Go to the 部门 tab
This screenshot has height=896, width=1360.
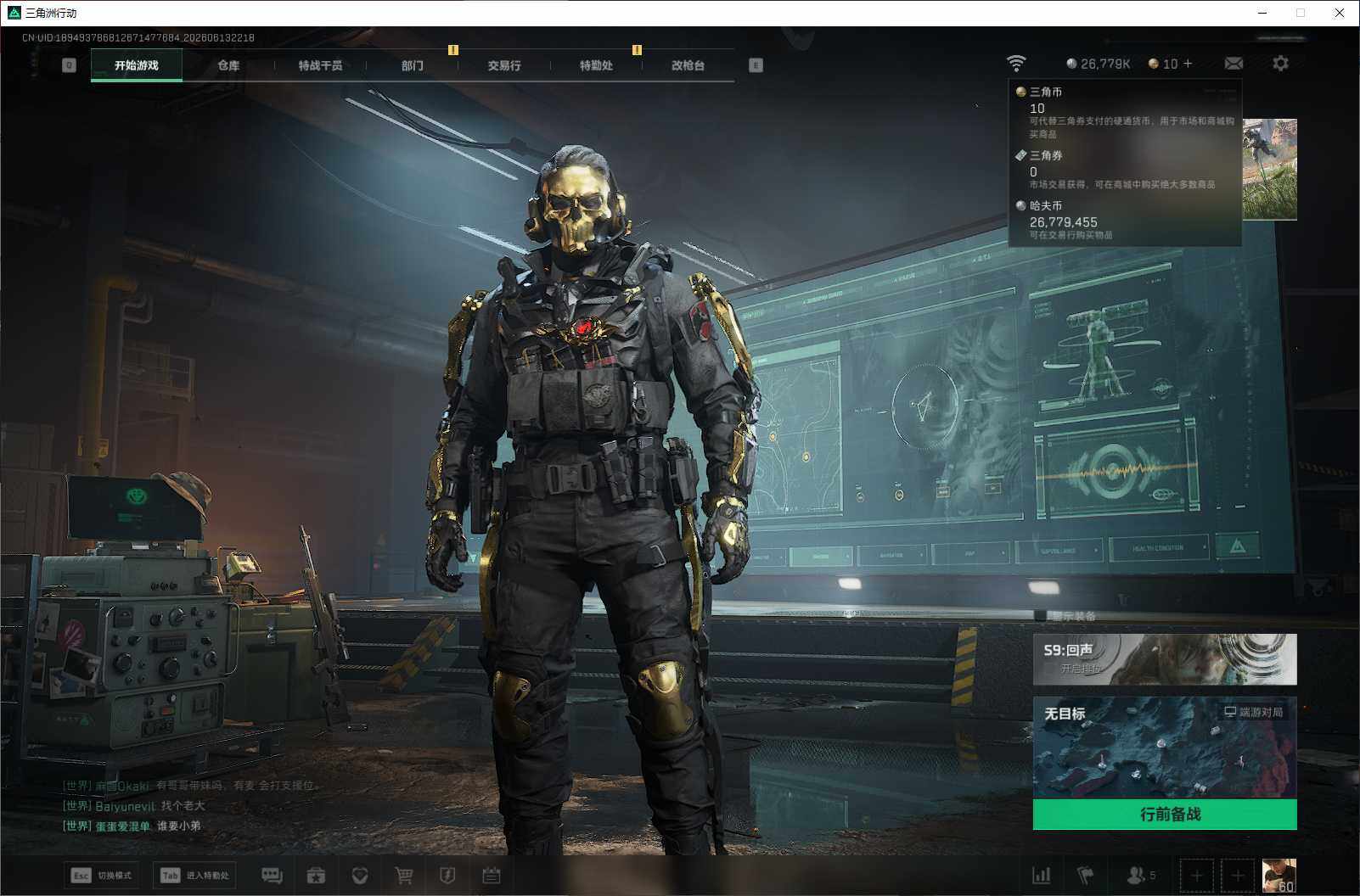413,65
